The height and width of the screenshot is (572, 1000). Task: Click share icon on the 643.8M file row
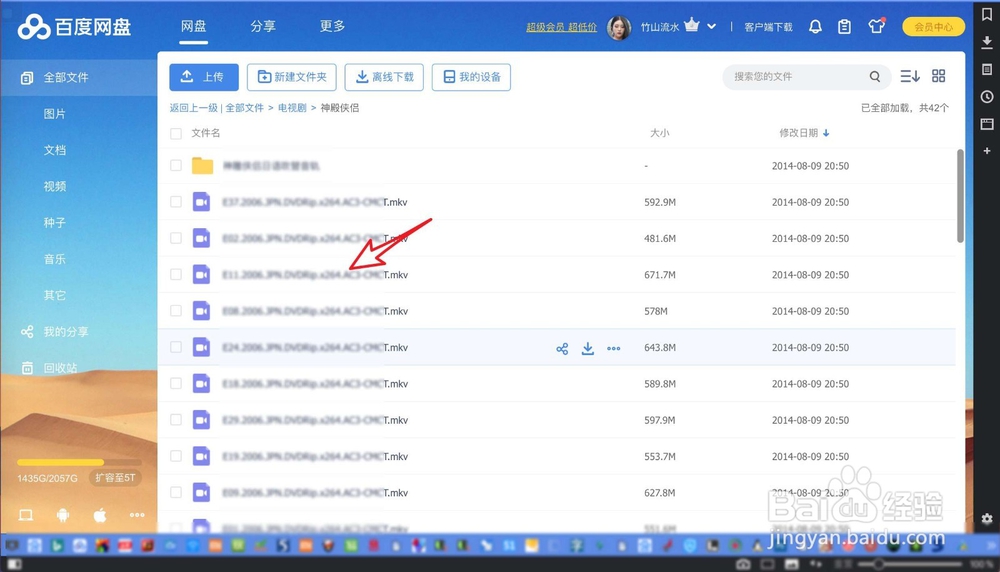click(x=562, y=348)
